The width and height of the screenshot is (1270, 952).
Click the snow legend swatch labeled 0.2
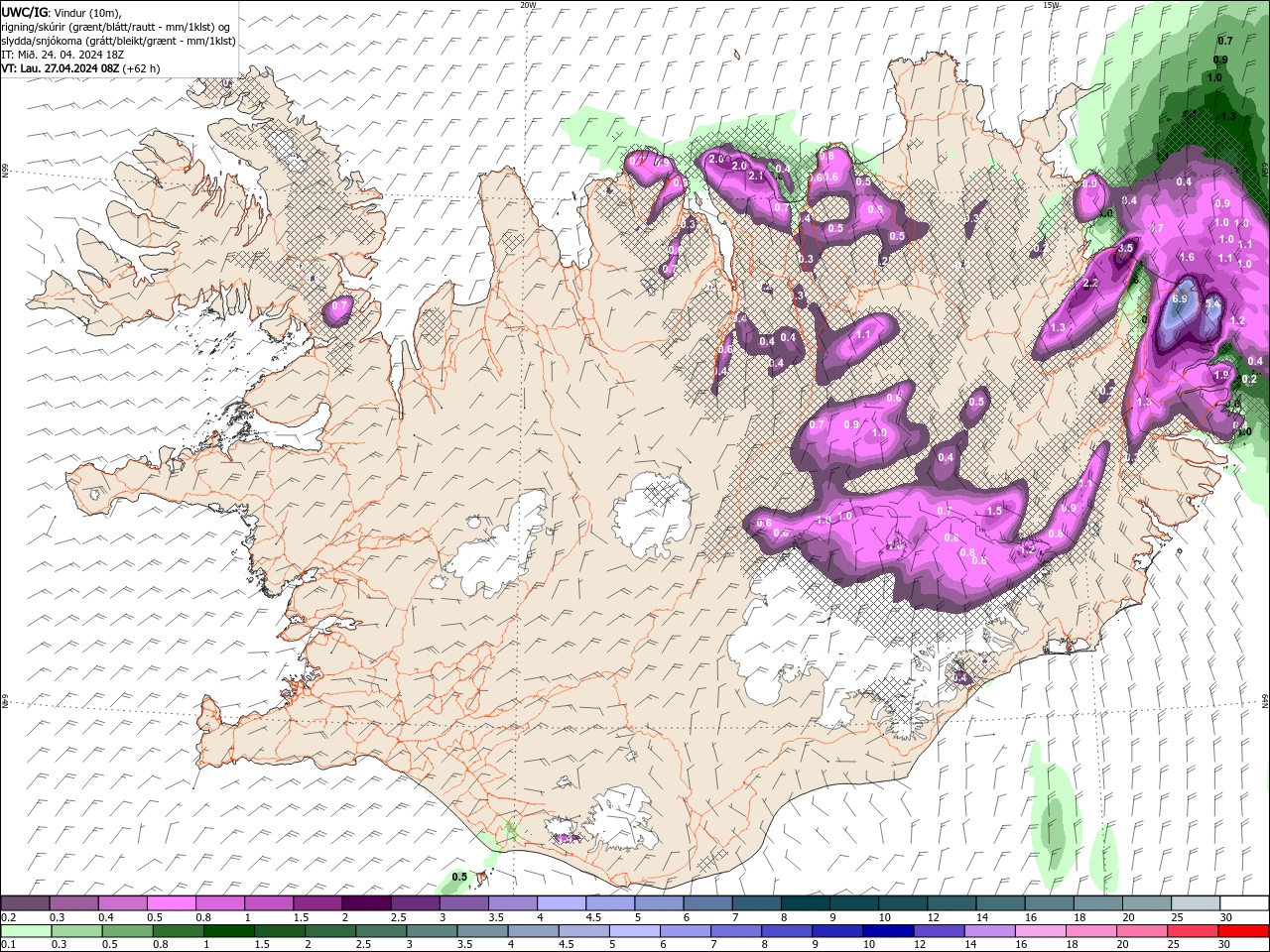point(25,903)
